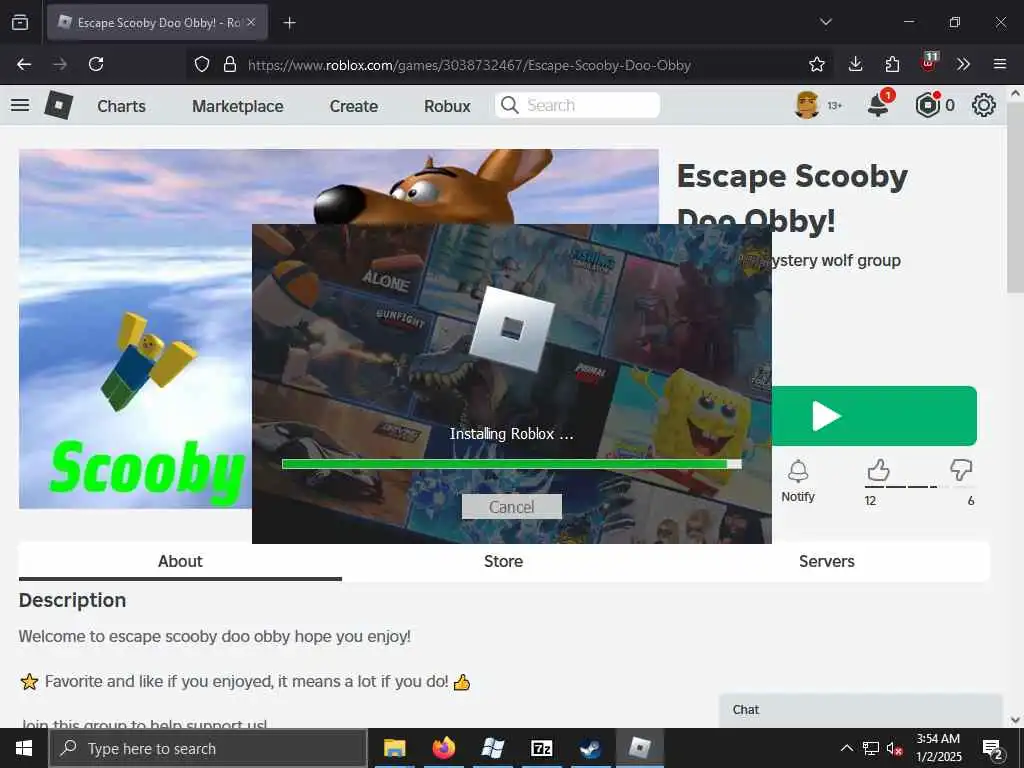This screenshot has height=768, width=1024.
Task: Open the uBlock extension icon showing 11
Action: click(x=929, y=62)
